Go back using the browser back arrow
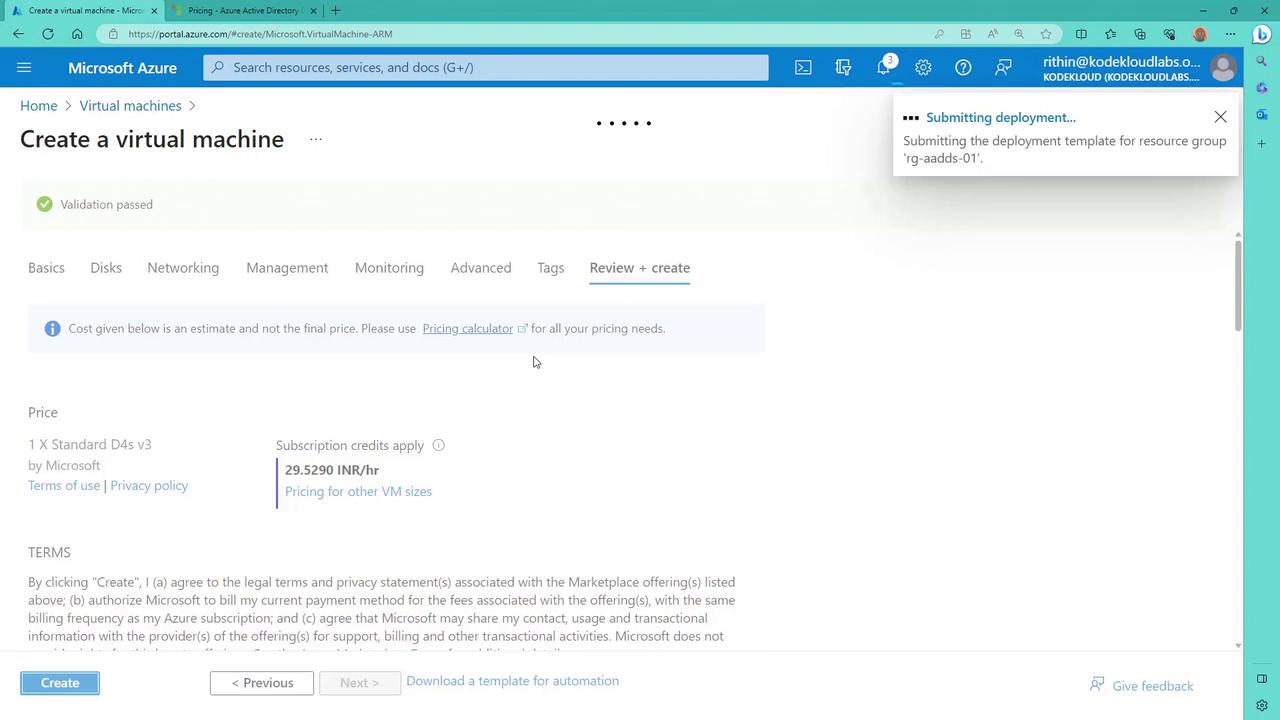1280x720 pixels. [18, 33]
